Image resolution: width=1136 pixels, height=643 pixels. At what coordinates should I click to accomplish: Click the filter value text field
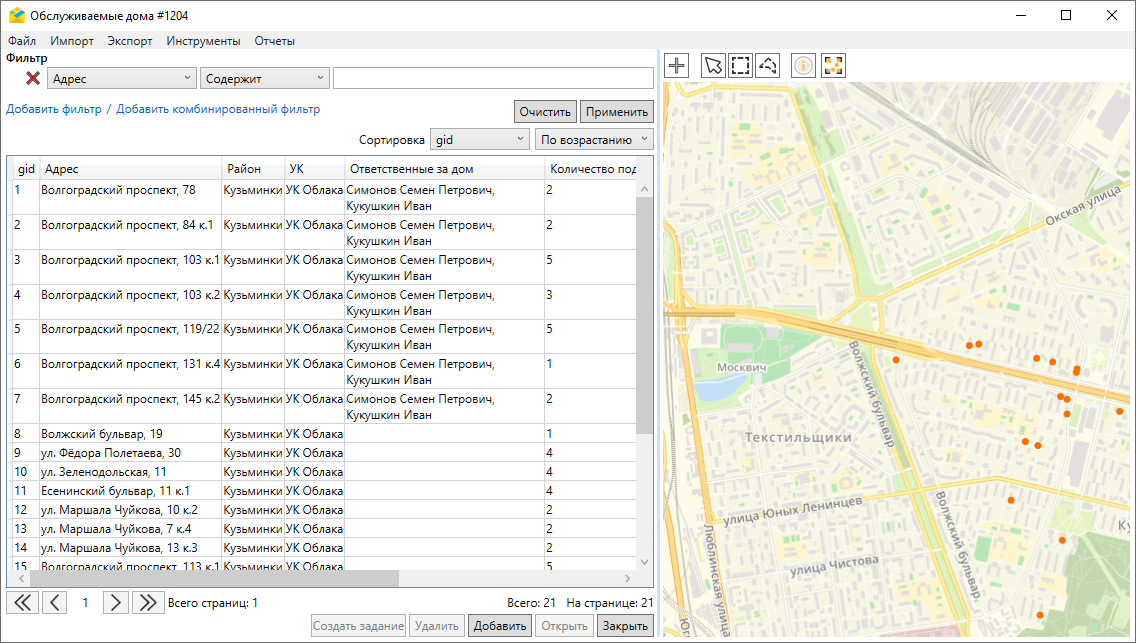[492, 78]
